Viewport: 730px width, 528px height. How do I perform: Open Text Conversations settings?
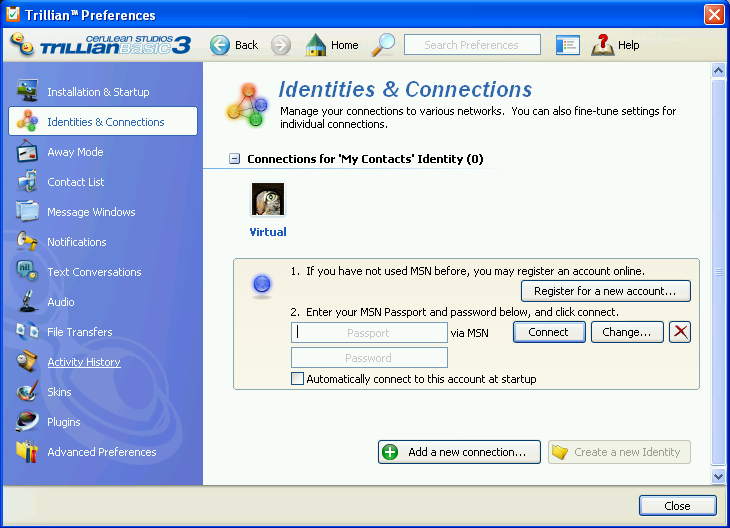tap(94, 272)
